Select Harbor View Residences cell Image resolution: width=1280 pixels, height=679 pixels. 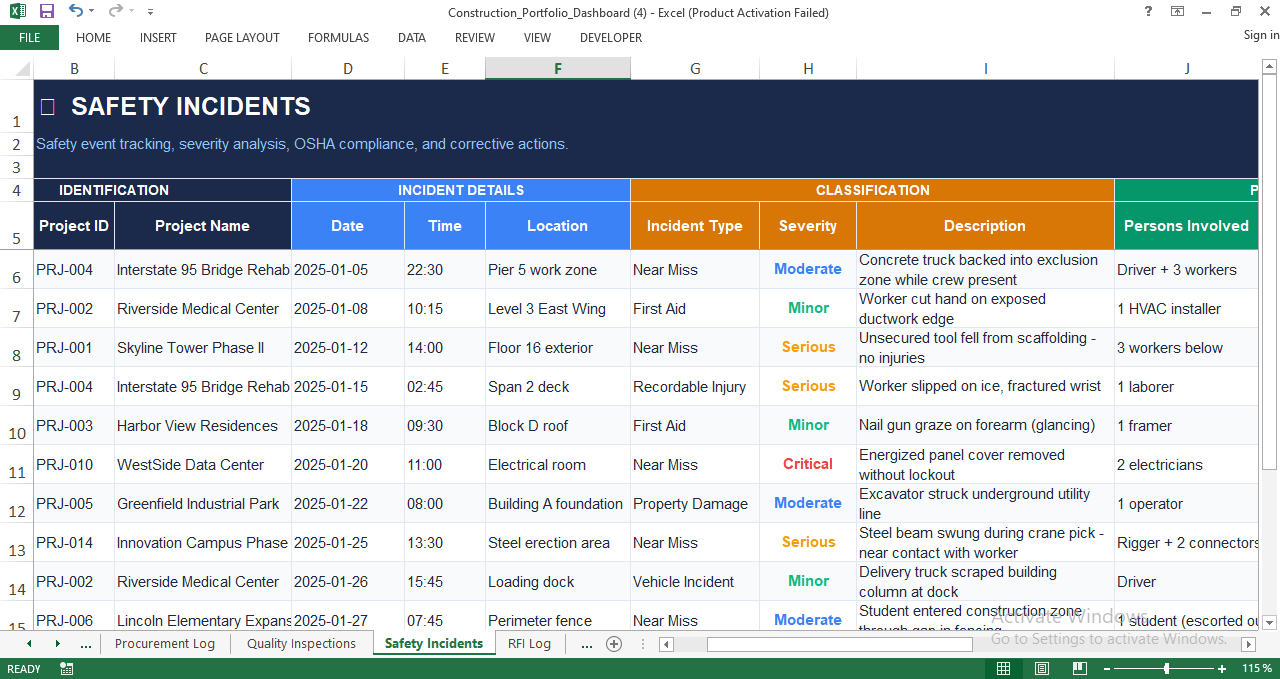203,426
